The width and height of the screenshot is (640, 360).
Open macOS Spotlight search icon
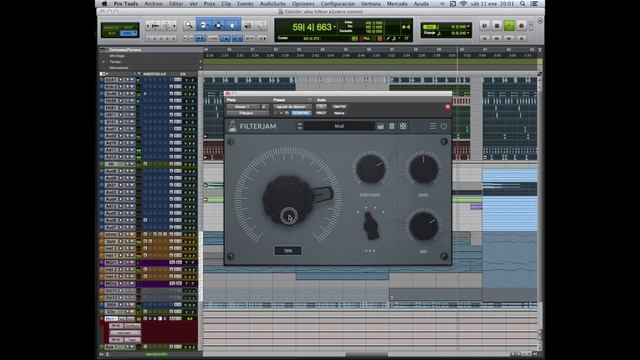click(522, 4)
